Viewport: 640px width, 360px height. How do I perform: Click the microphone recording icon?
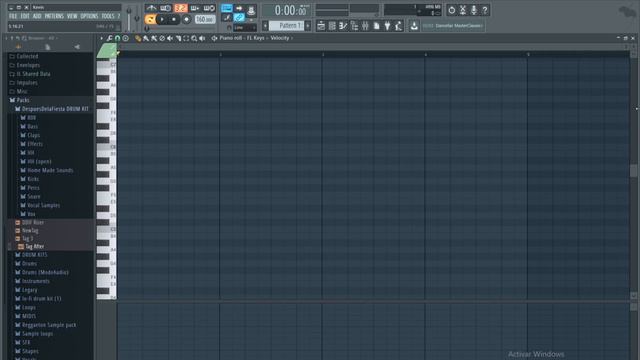(x=474, y=10)
